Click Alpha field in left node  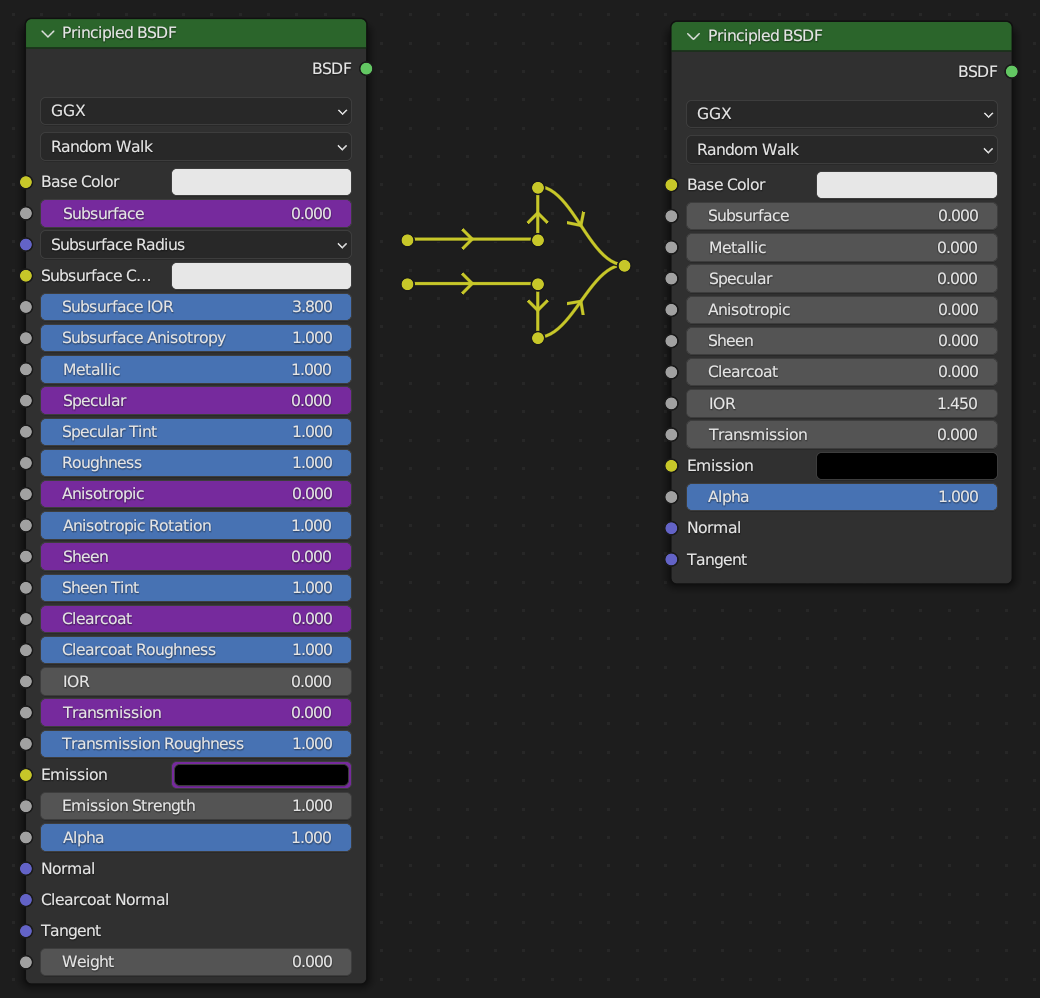196,838
